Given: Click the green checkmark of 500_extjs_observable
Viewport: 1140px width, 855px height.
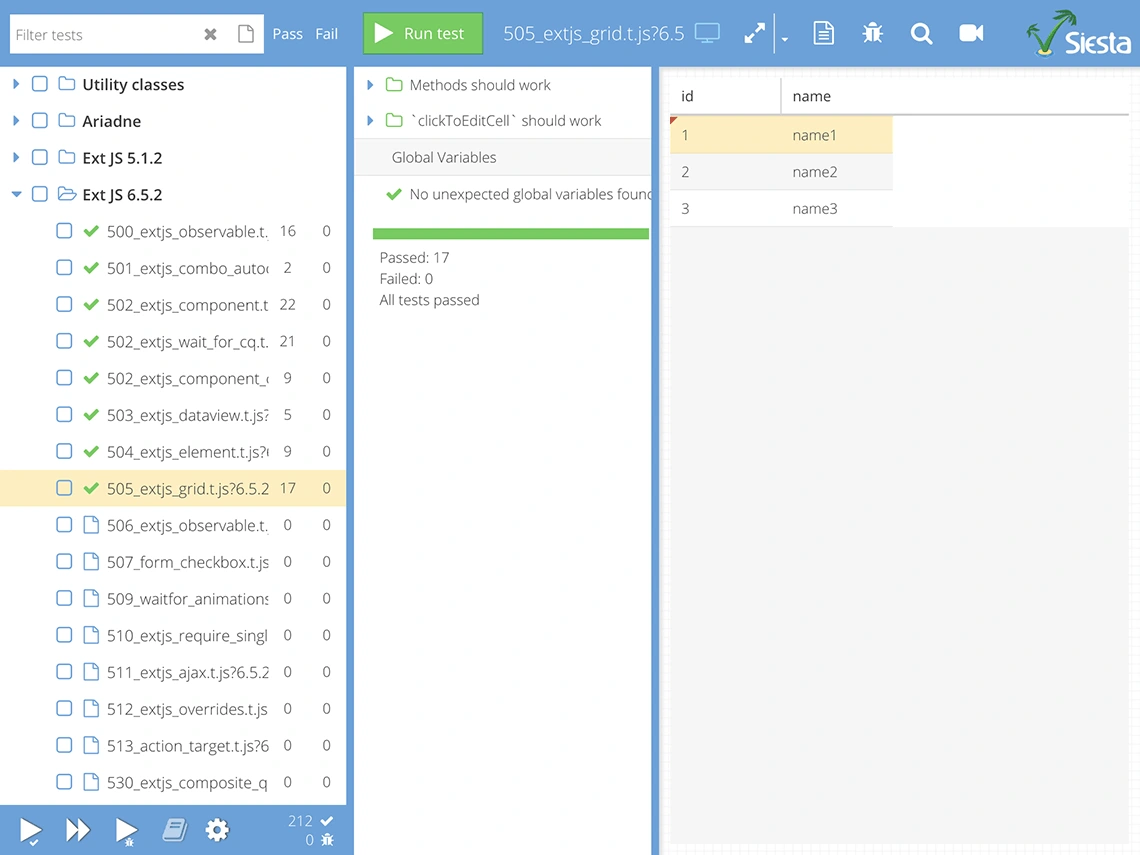Looking at the screenshot, I should click(x=91, y=231).
